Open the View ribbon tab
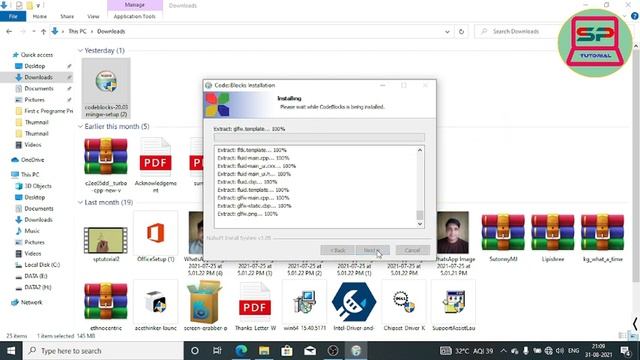Image resolution: width=640 pixels, height=360 pixels. [x=93, y=16]
